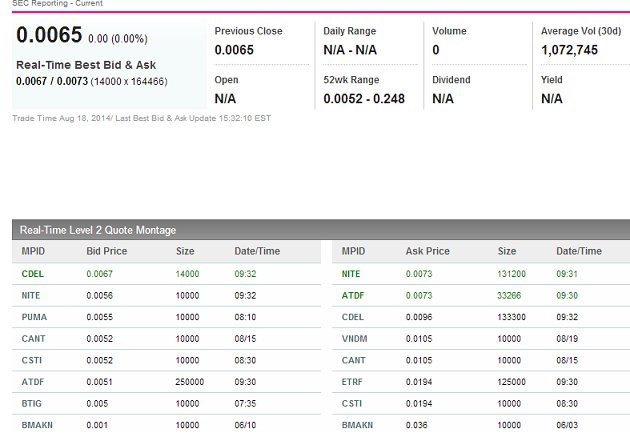Click the SEC Reporting - Current text
This screenshot has height=441, width=630.
tap(57, 4)
